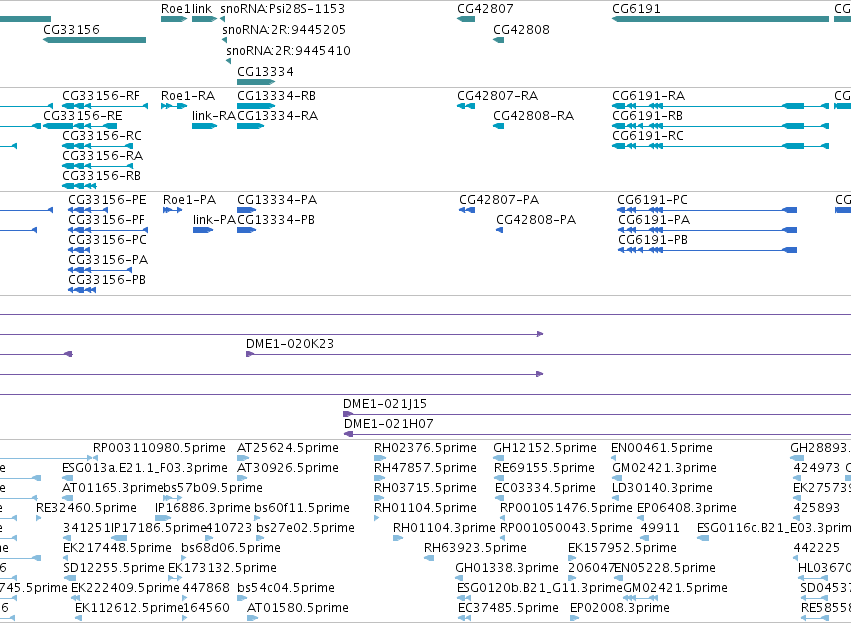Select transcript CG13334-RA

pos(277,116)
